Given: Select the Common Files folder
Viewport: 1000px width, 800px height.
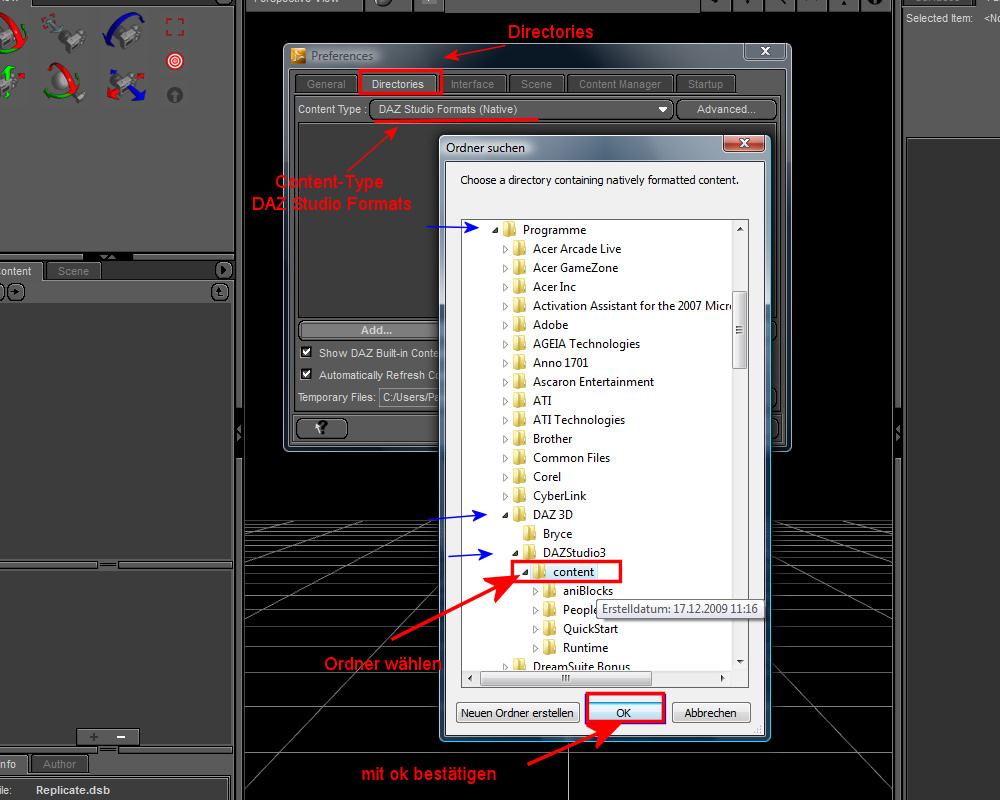Looking at the screenshot, I should pos(571,458).
